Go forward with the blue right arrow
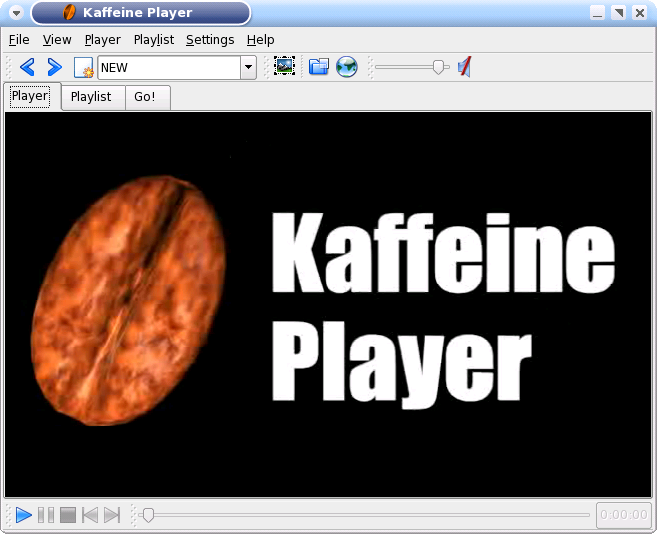This screenshot has width=657, height=534. pyautogui.click(x=54, y=67)
